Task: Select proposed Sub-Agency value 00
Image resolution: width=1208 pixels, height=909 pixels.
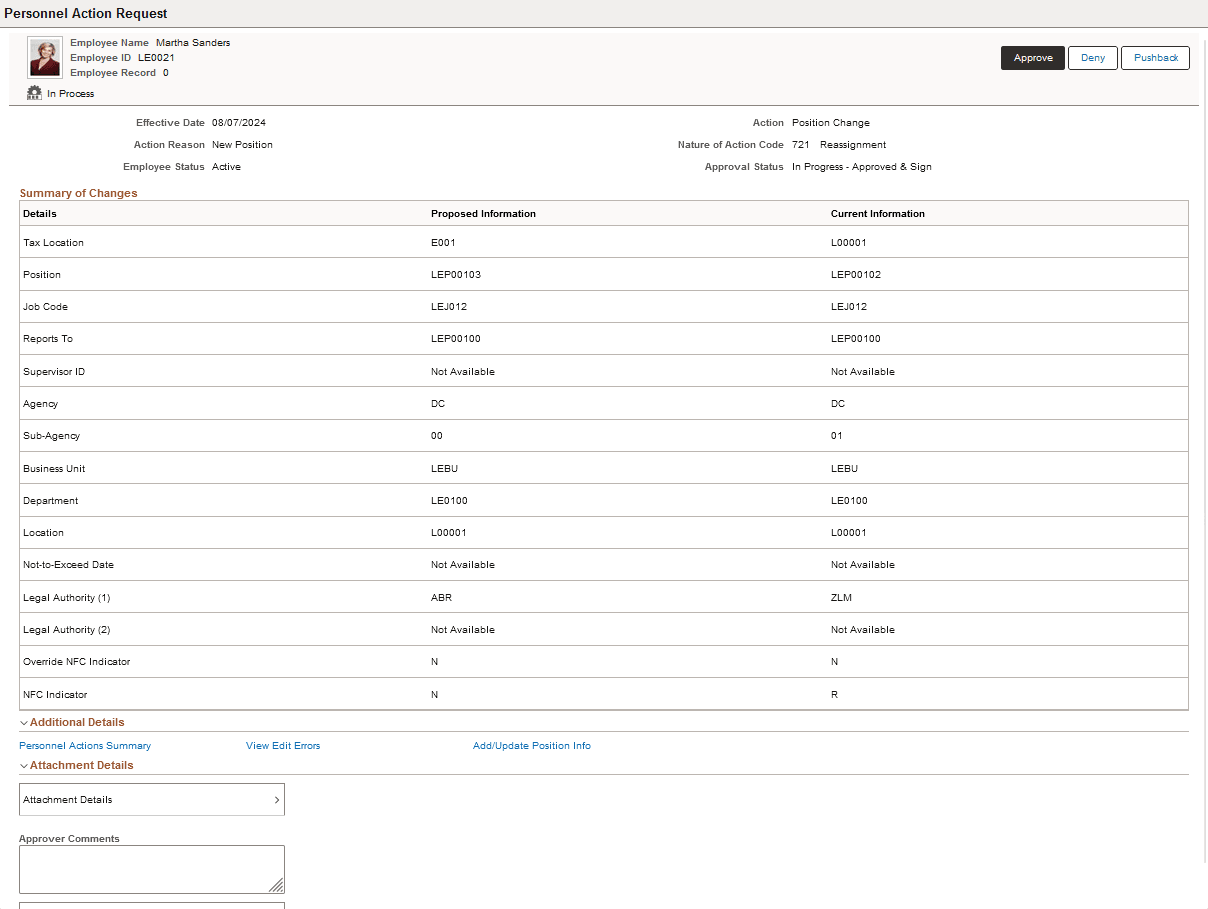Action: pyautogui.click(x=437, y=436)
